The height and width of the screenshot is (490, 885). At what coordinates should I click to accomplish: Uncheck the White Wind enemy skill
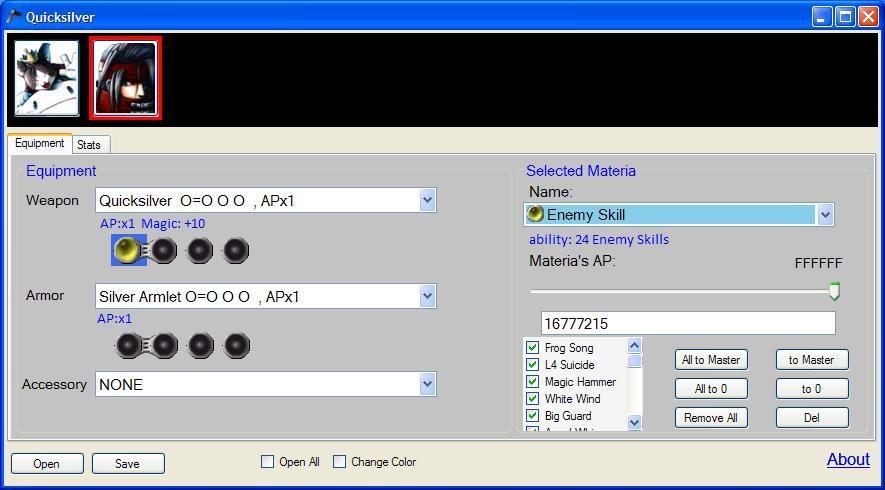pyautogui.click(x=532, y=399)
